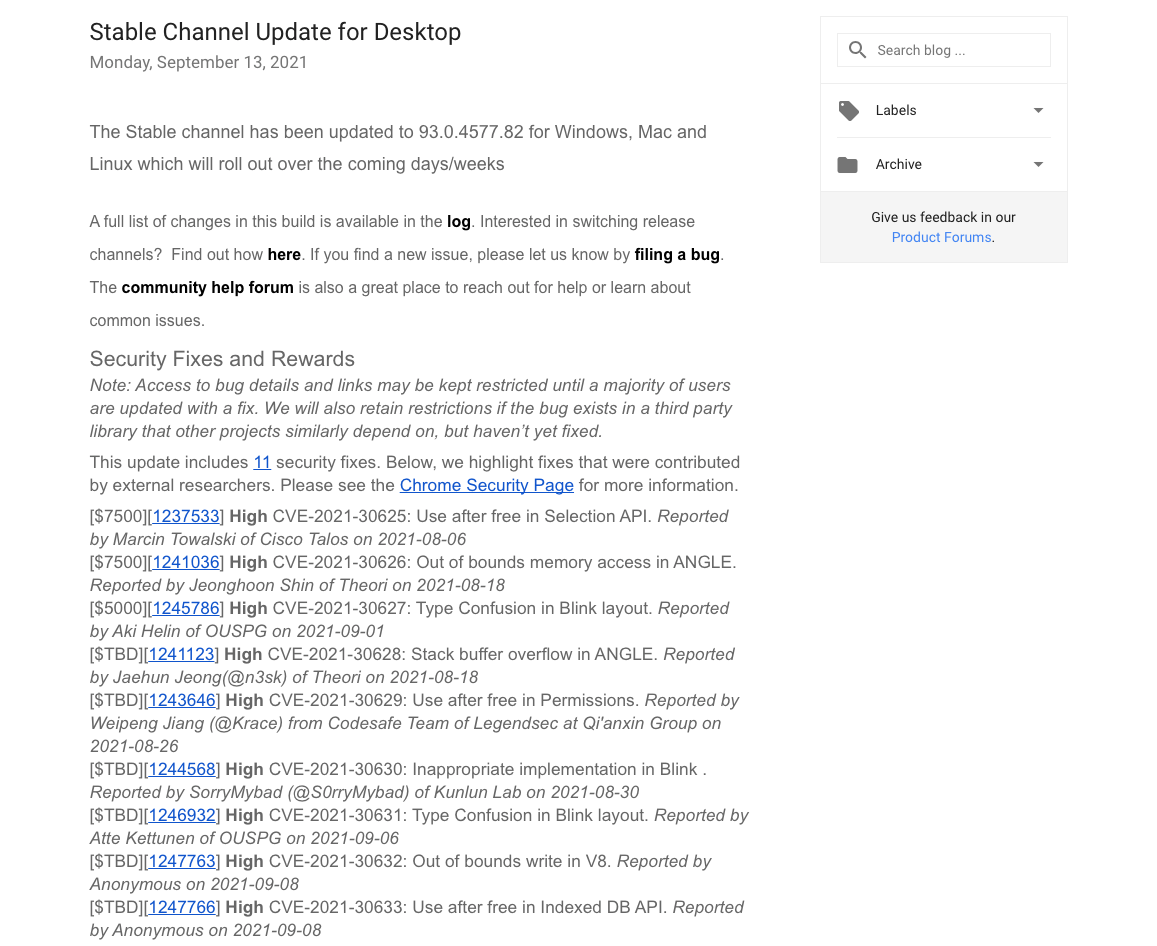
Task: Follow the 'here' switching channels link
Action: click(284, 255)
